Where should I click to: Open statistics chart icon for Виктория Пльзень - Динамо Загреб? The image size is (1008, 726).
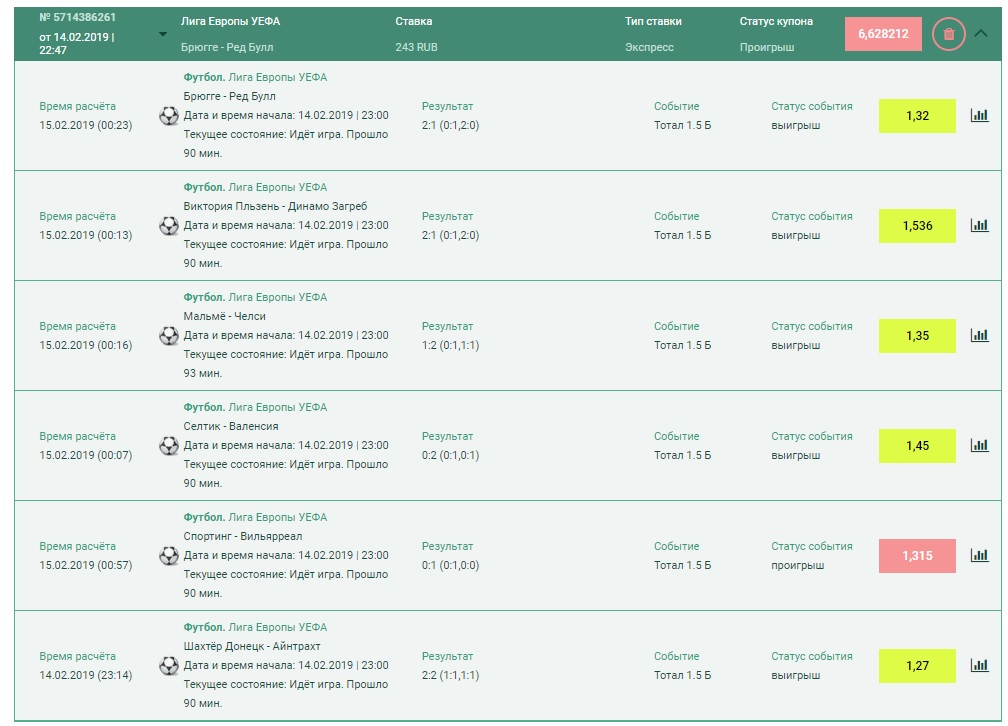[979, 225]
